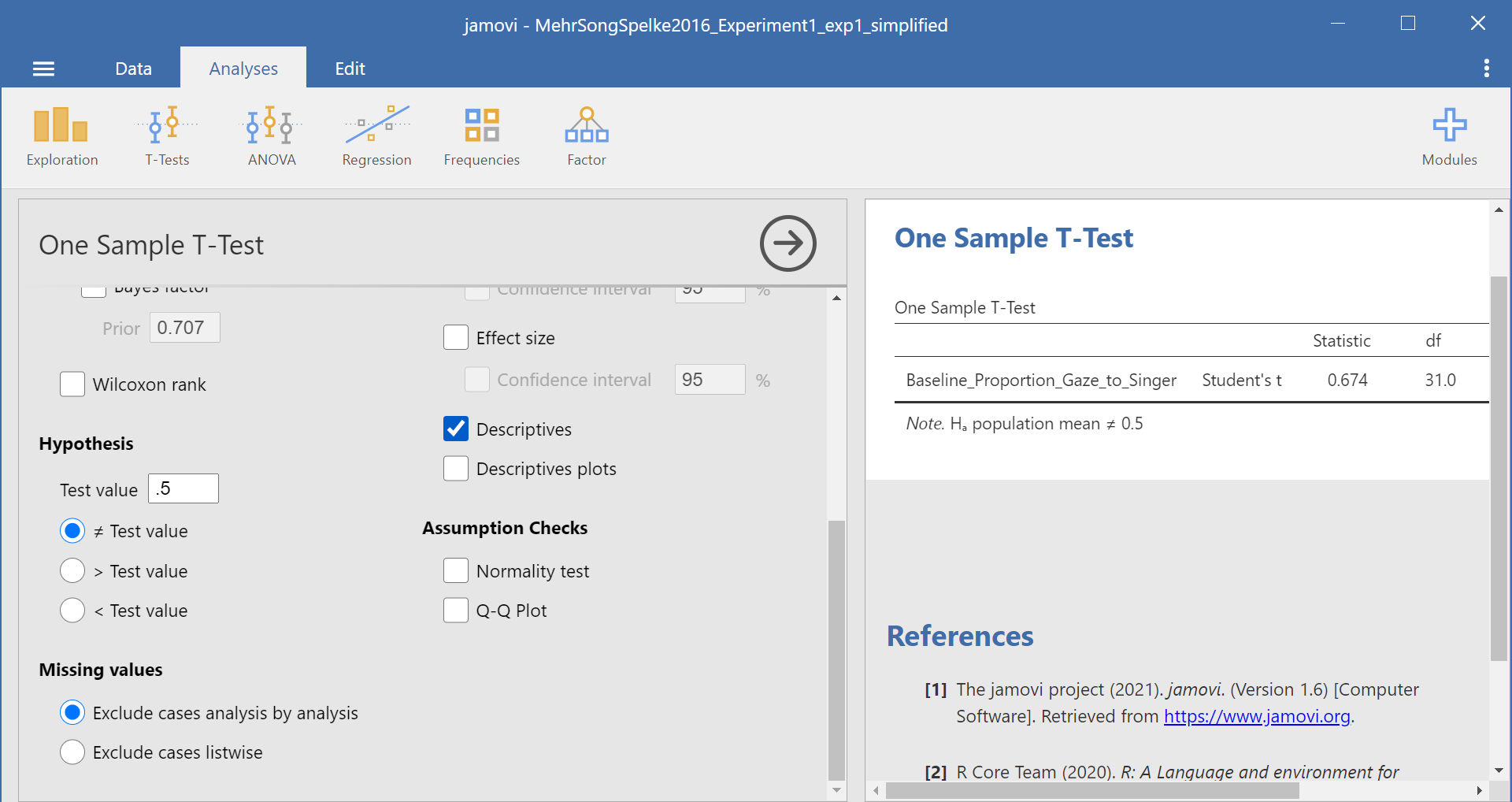Screen dimensions: 1512x802
Task: Click the Test value input field
Action: (x=183, y=489)
